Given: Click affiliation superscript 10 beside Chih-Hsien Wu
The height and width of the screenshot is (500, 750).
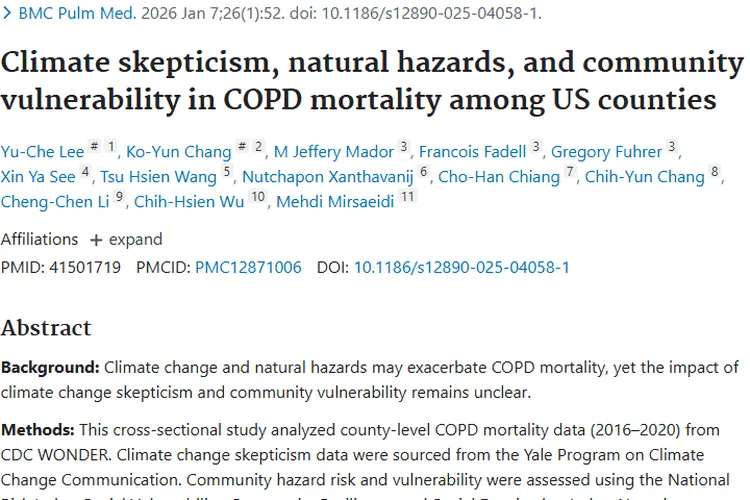Looking at the screenshot, I should [x=258, y=198].
